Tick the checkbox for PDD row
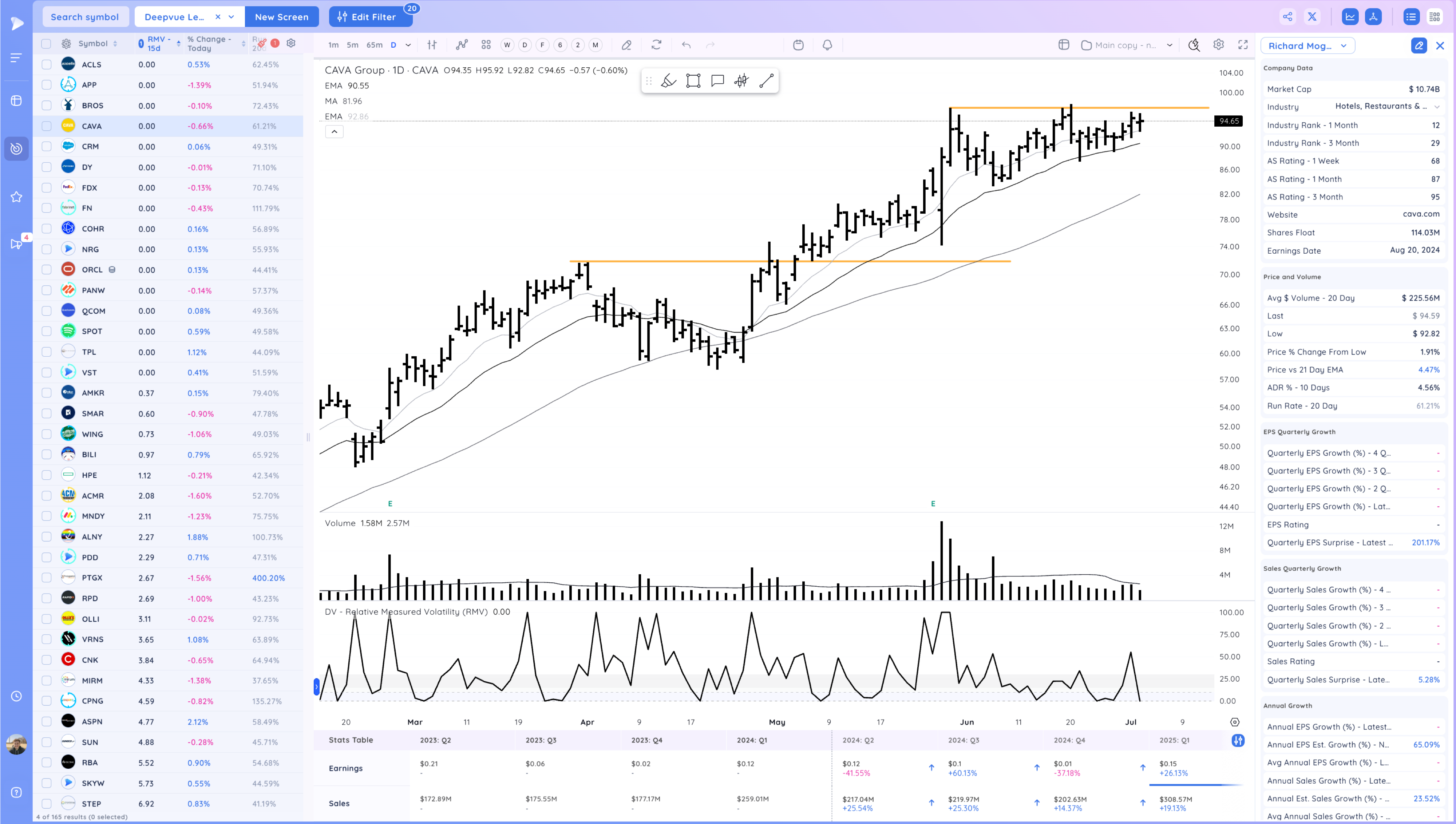The width and height of the screenshot is (1456, 824). pos(46,557)
